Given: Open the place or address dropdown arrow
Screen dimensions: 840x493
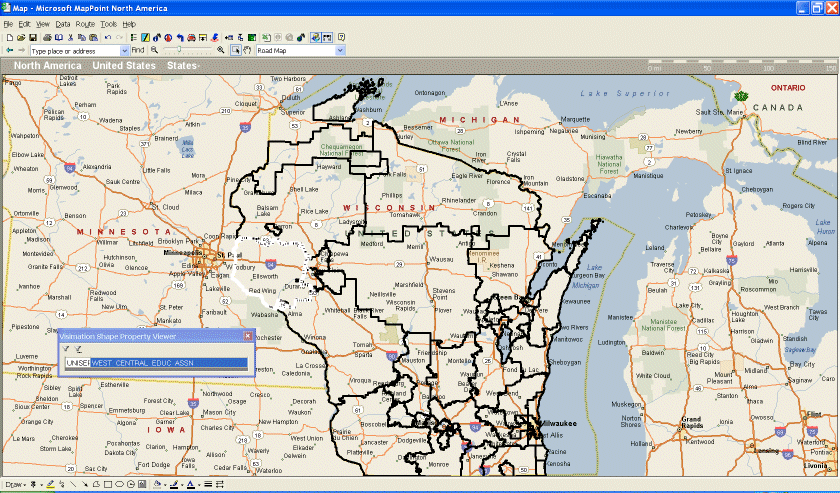Looking at the screenshot, I should 124,51.
